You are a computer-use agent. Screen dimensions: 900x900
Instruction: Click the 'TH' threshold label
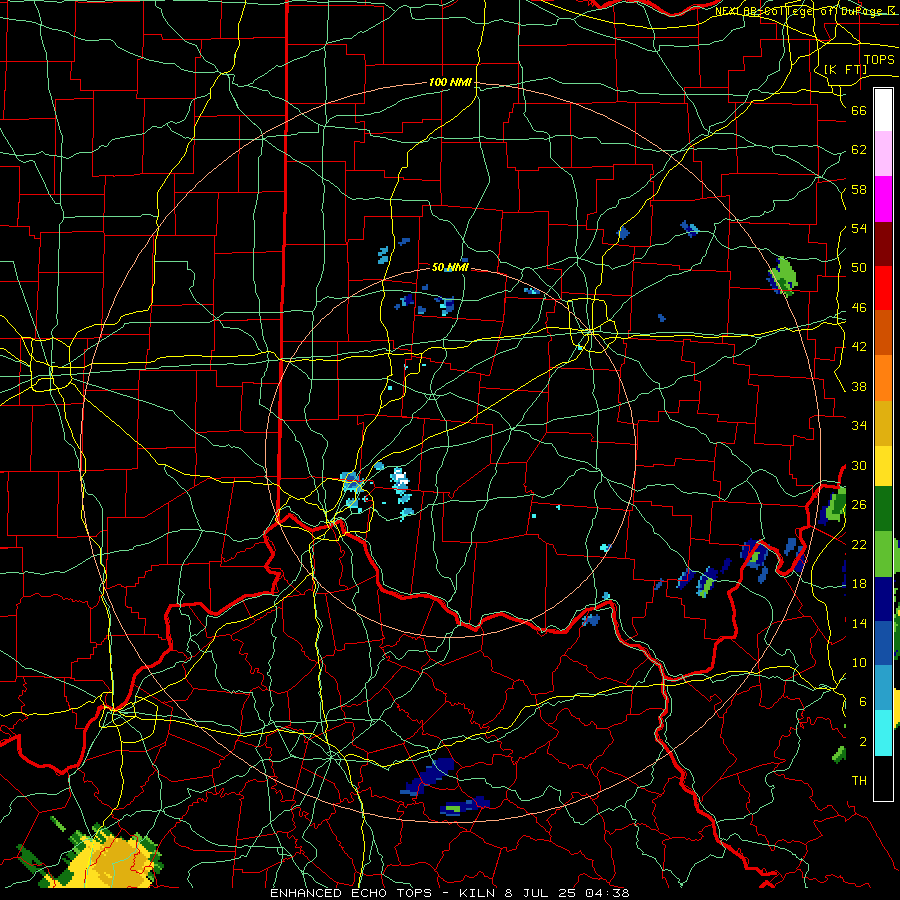point(859,780)
